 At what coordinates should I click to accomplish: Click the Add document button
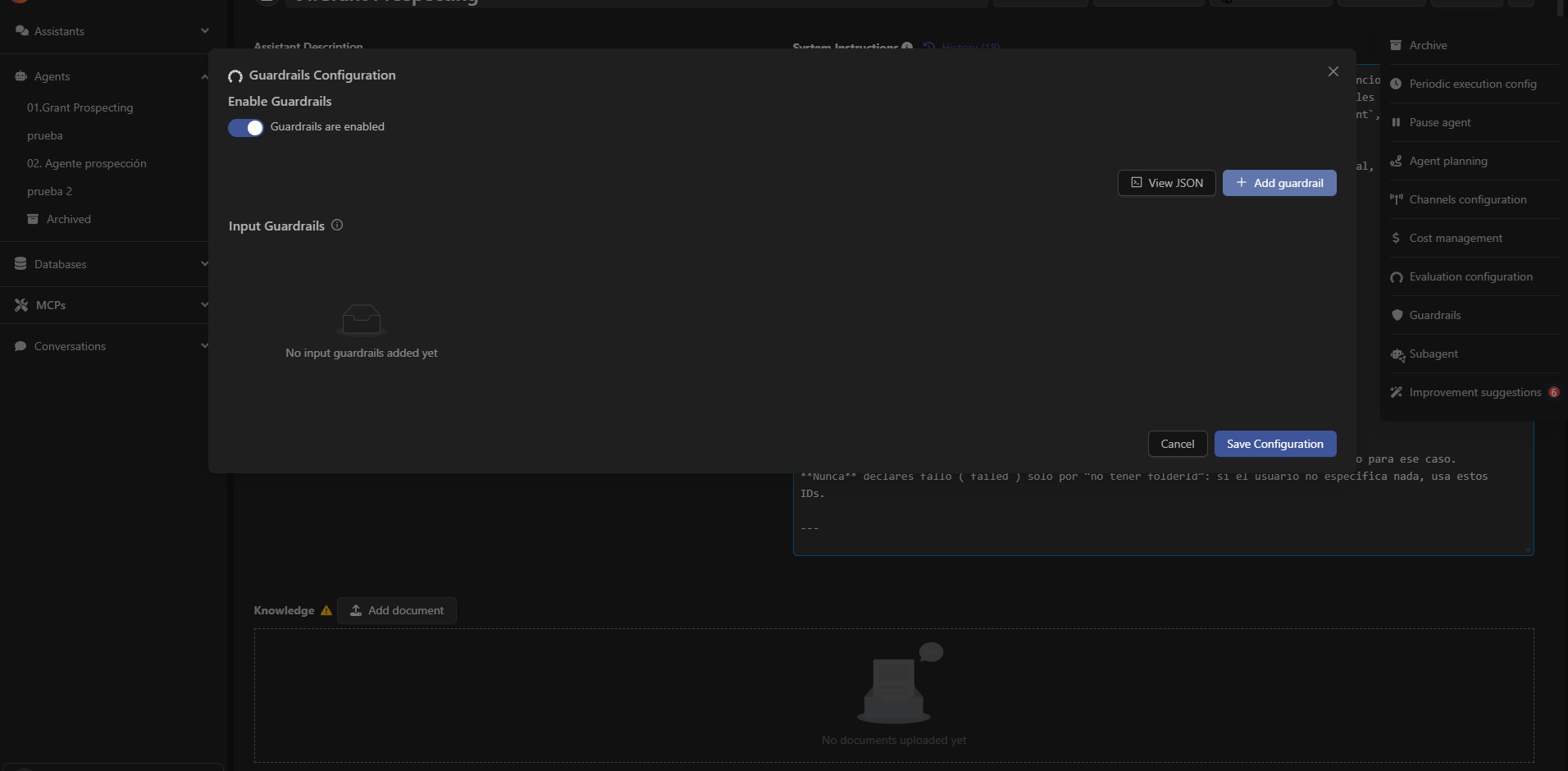tap(397, 610)
